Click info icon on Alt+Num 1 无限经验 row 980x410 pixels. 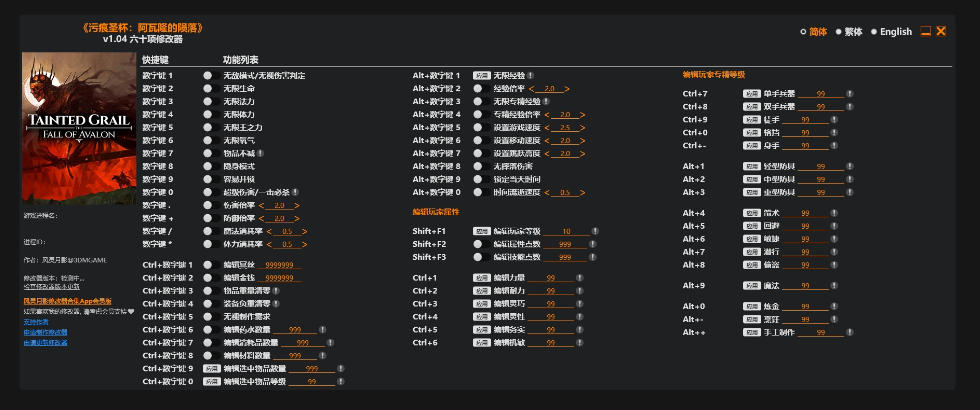click(531, 76)
